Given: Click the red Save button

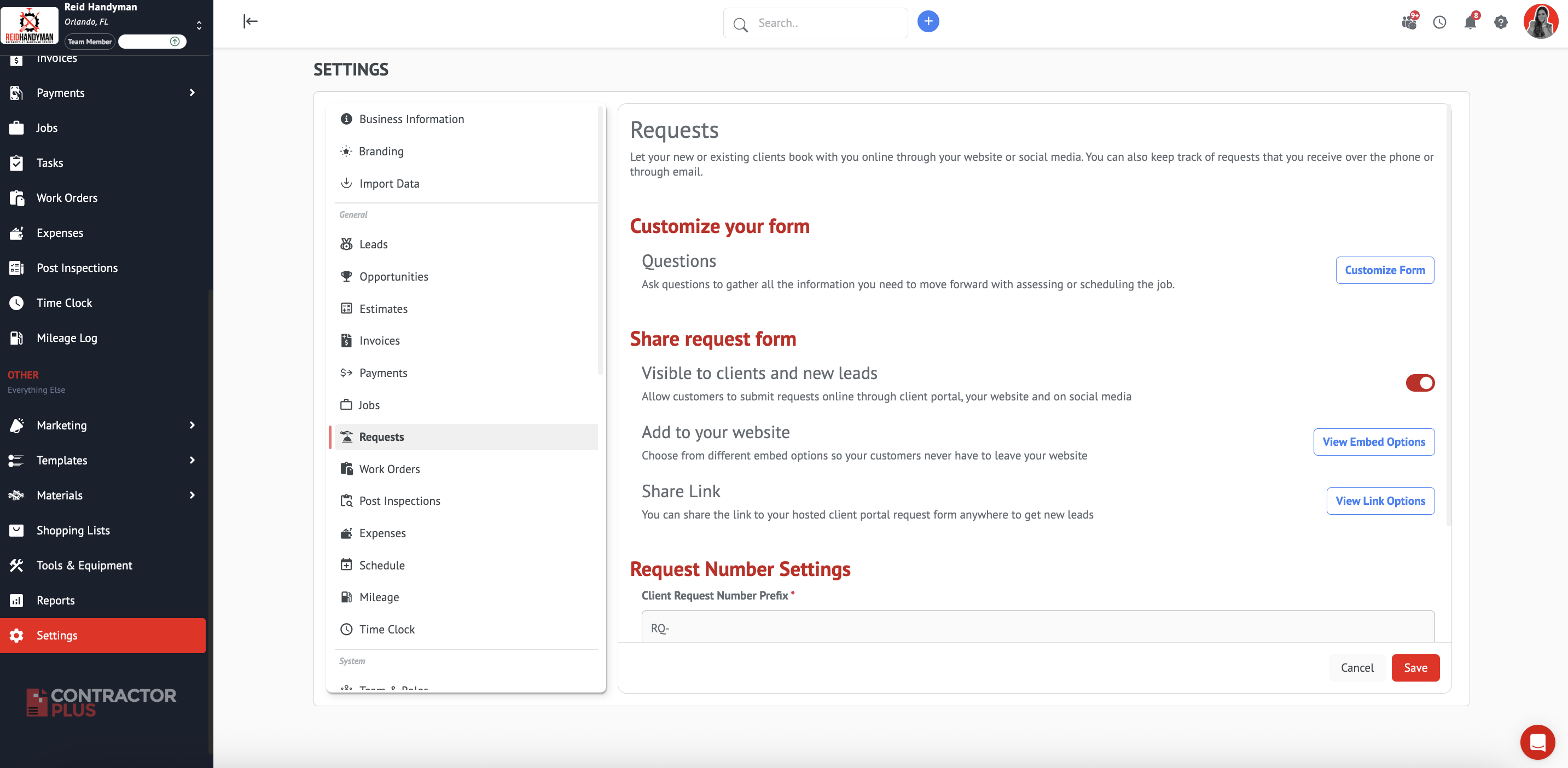Looking at the screenshot, I should pos(1415,667).
